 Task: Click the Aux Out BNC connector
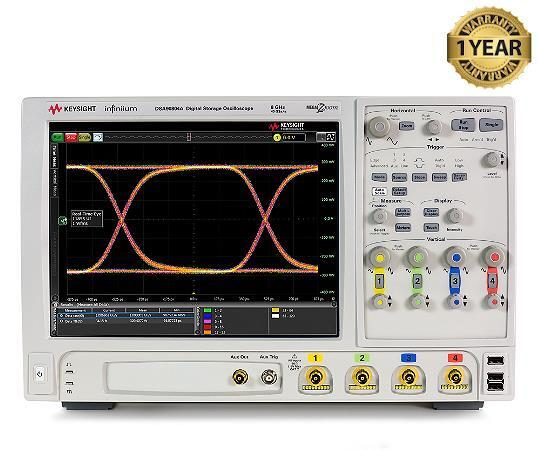click(x=240, y=377)
